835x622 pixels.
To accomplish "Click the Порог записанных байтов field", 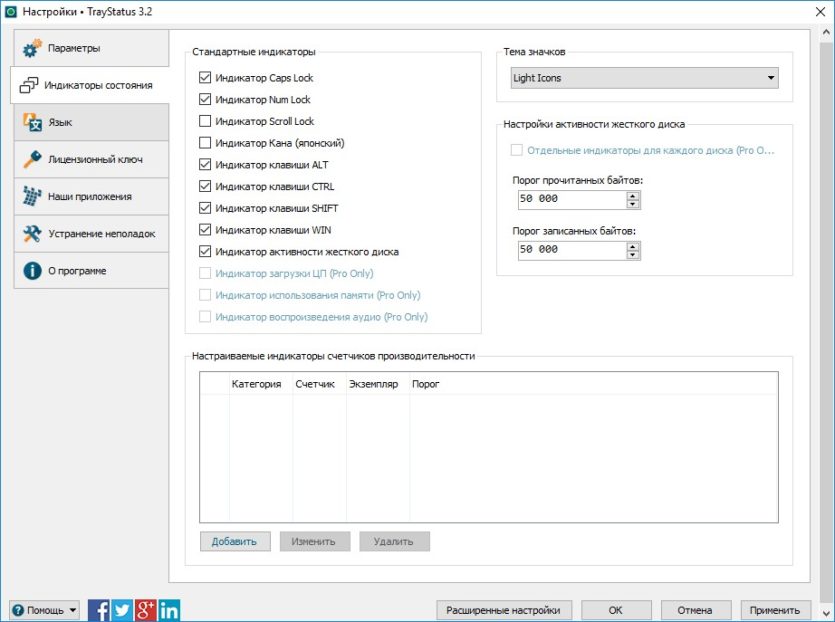I will coord(572,250).
